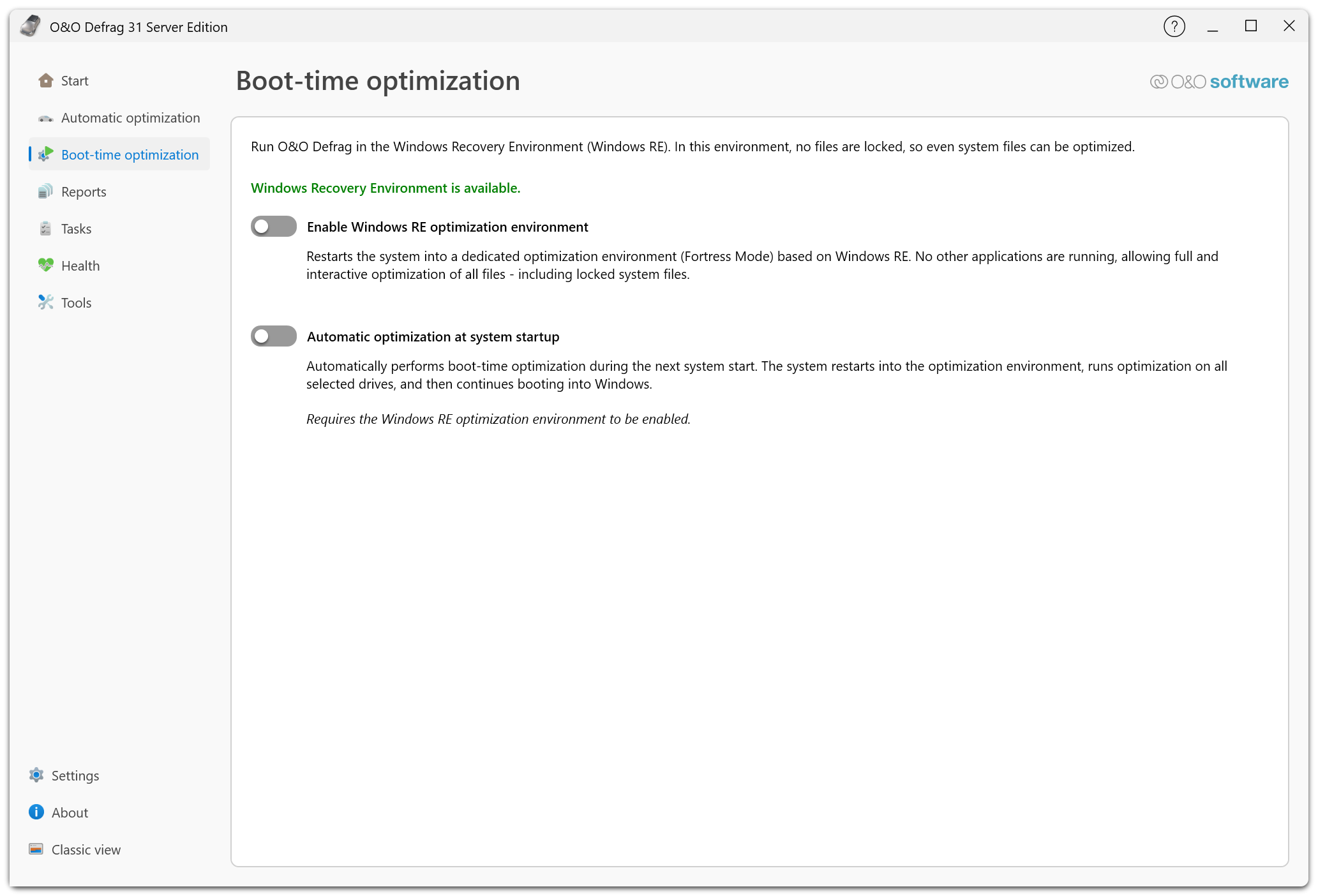
Task: Click the 'Run O&O Defrag in the Windows Recovery' description
Action: click(x=693, y=147)
